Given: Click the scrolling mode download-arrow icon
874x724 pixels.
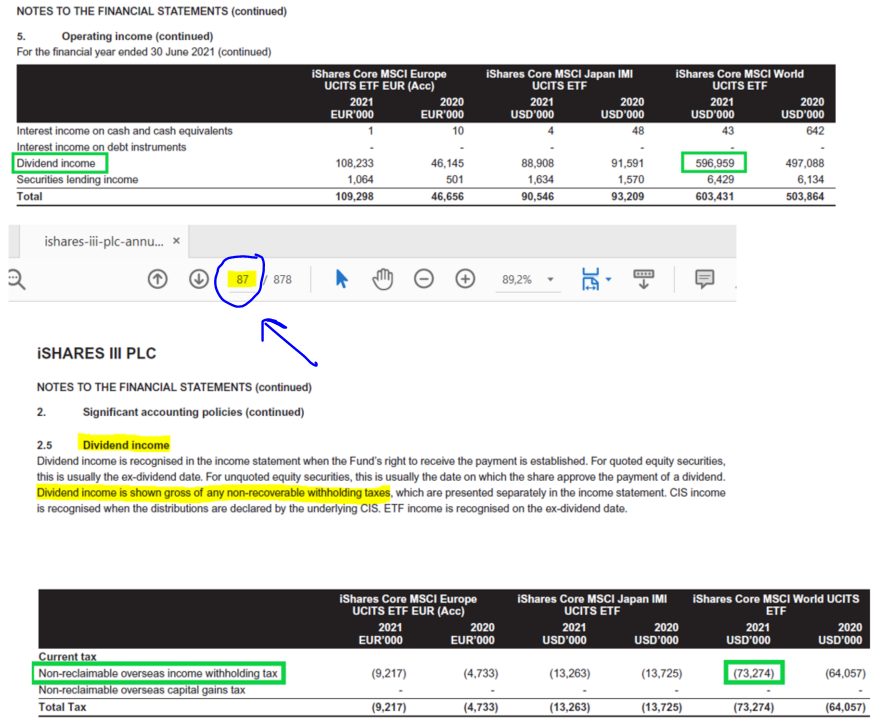Looking at the screenshot, I should (x=643, y=279).
